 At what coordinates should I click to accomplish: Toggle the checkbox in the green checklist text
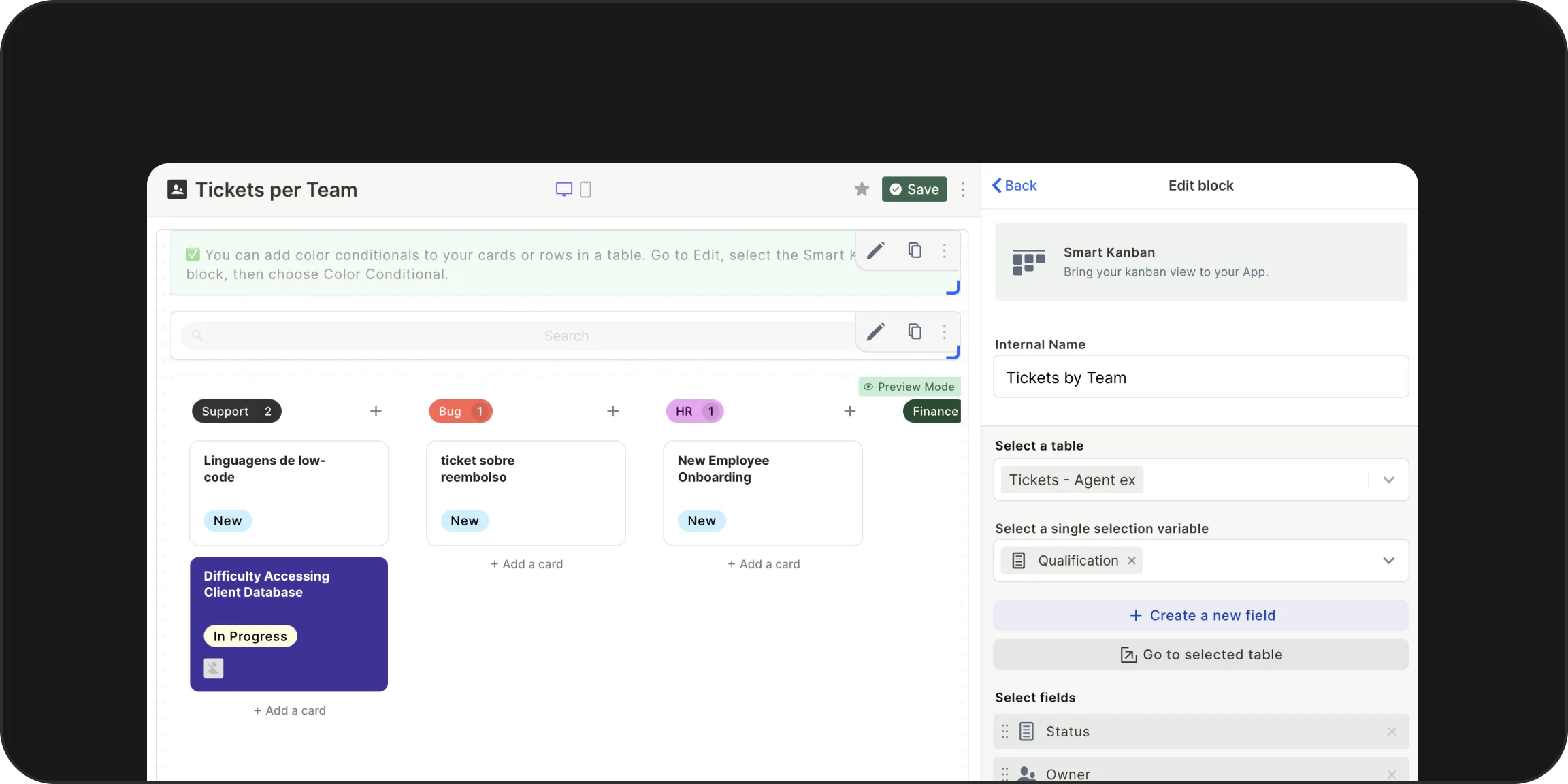pyautogui.click(x=193, y=254)
